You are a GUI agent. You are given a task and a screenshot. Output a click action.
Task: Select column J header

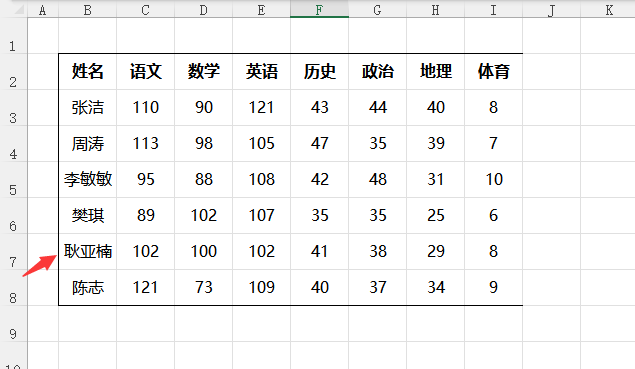(551, 10)
